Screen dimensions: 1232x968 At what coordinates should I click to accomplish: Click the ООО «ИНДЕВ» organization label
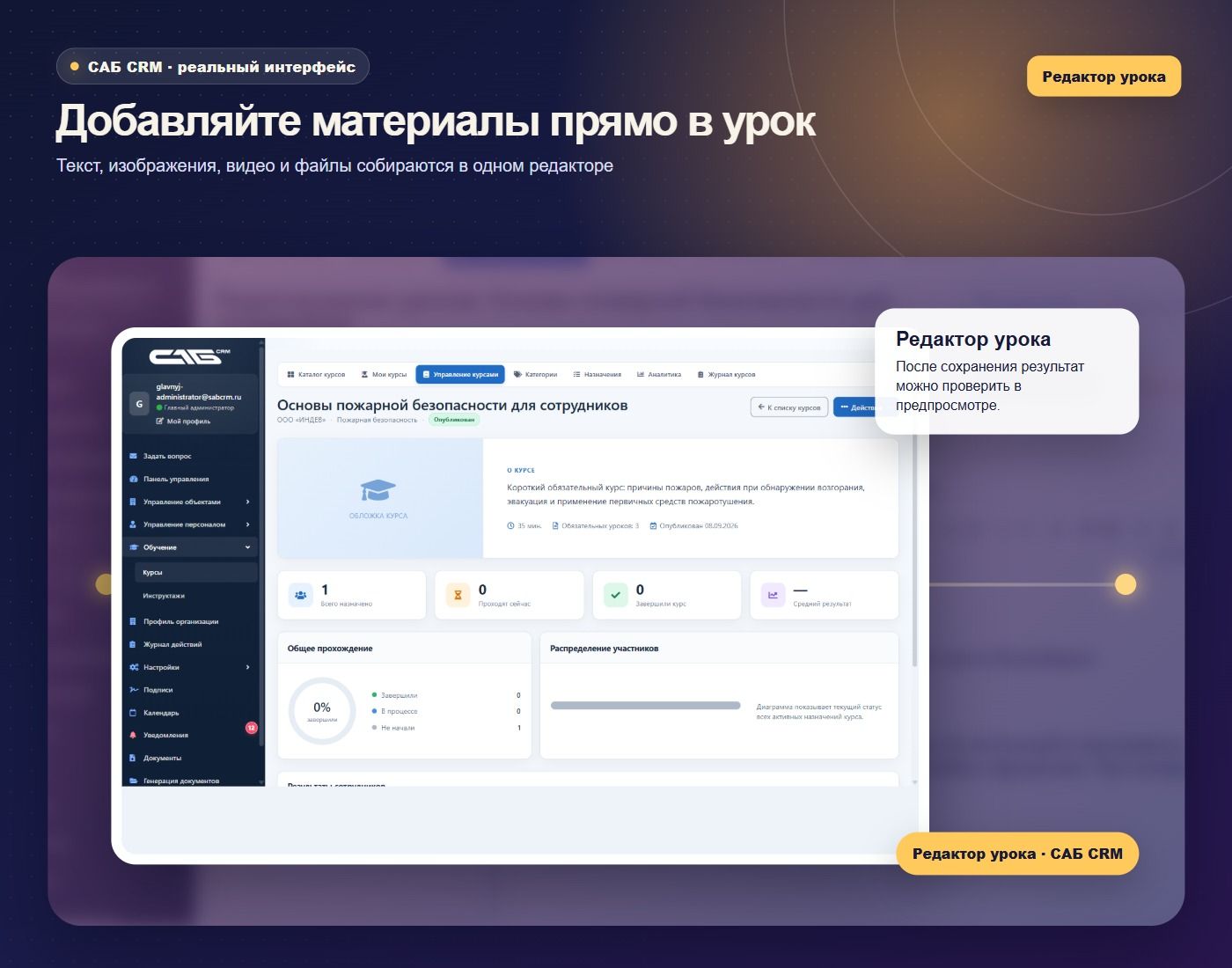click(301, 420)
